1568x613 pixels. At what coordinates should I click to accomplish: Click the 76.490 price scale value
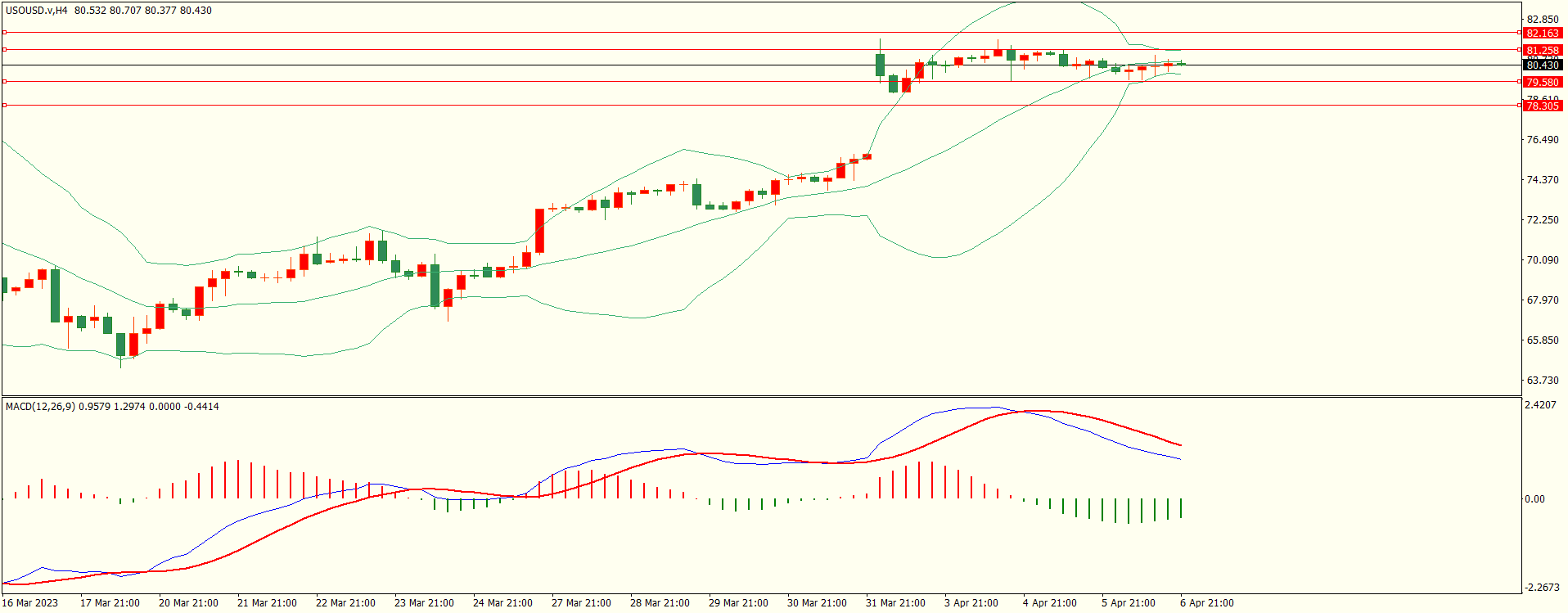[x=1543, y=140]
